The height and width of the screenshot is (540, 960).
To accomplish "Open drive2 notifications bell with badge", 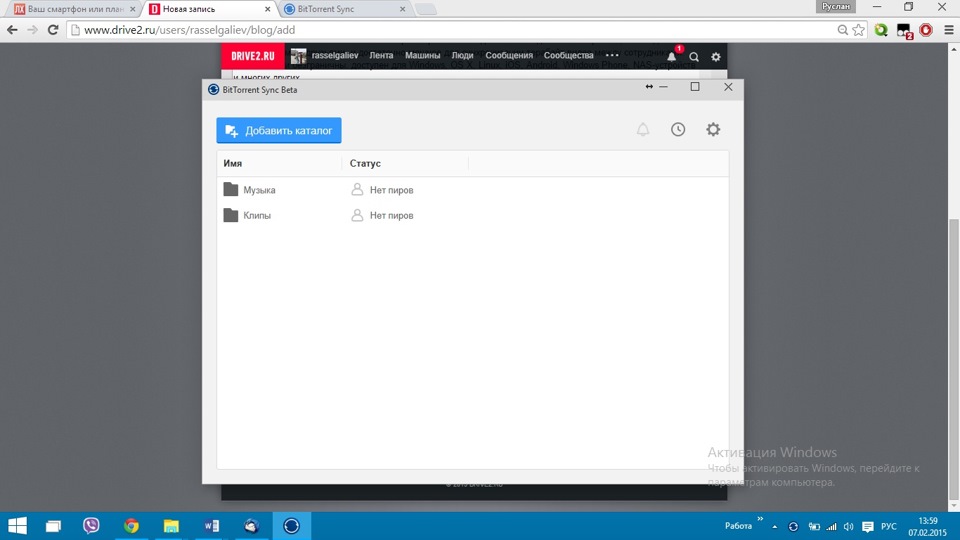I will tap(672, 56).
